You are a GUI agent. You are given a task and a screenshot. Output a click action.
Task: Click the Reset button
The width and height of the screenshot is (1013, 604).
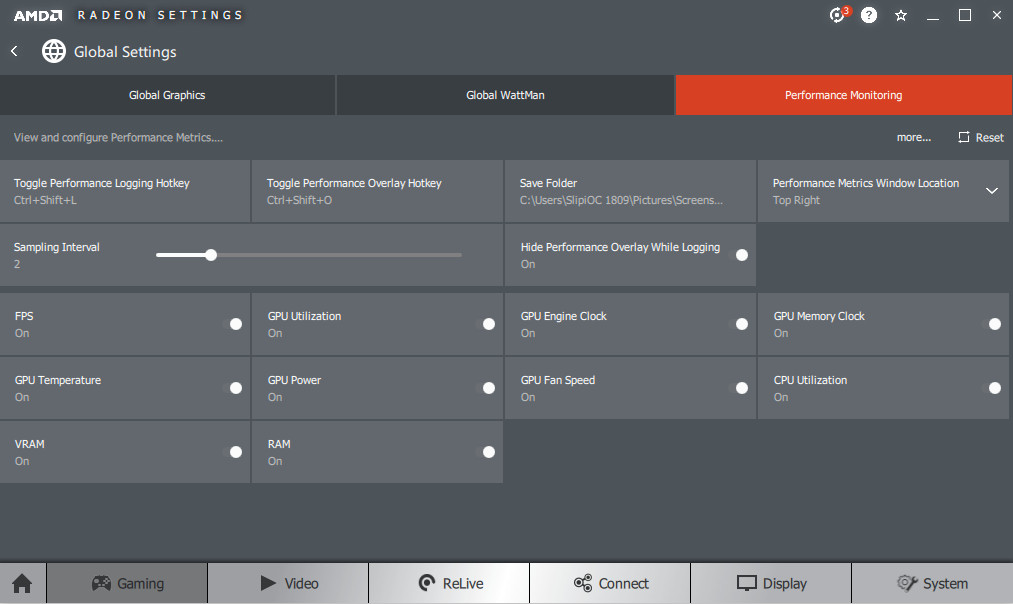coord(981,138)
